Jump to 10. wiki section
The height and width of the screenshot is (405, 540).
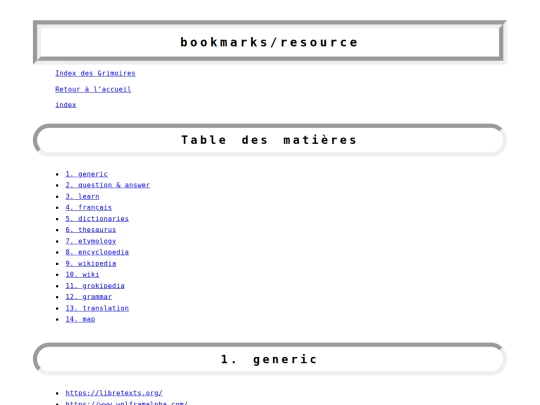(82, 274)
